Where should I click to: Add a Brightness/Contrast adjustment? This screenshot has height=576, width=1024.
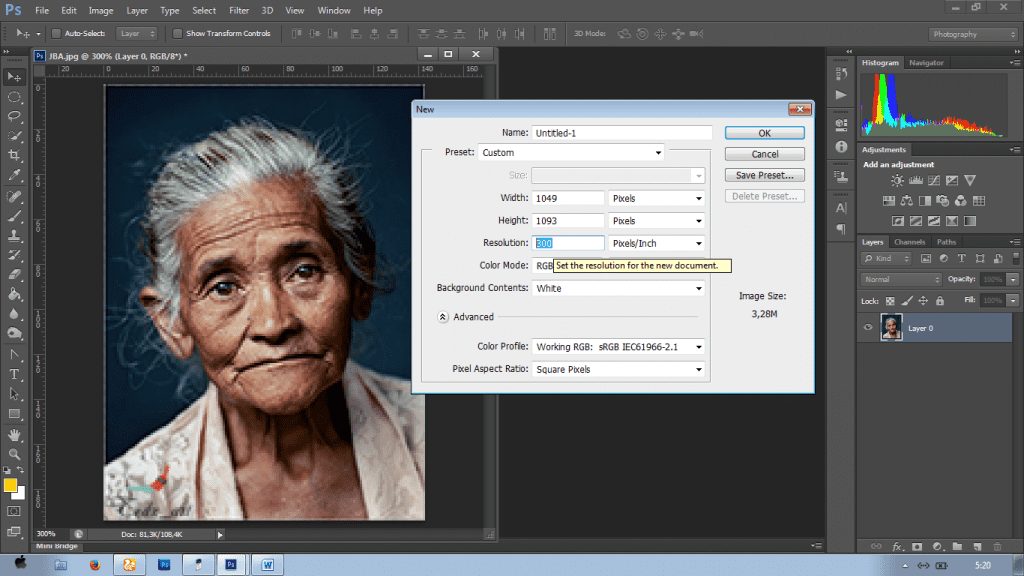point(897,181)
